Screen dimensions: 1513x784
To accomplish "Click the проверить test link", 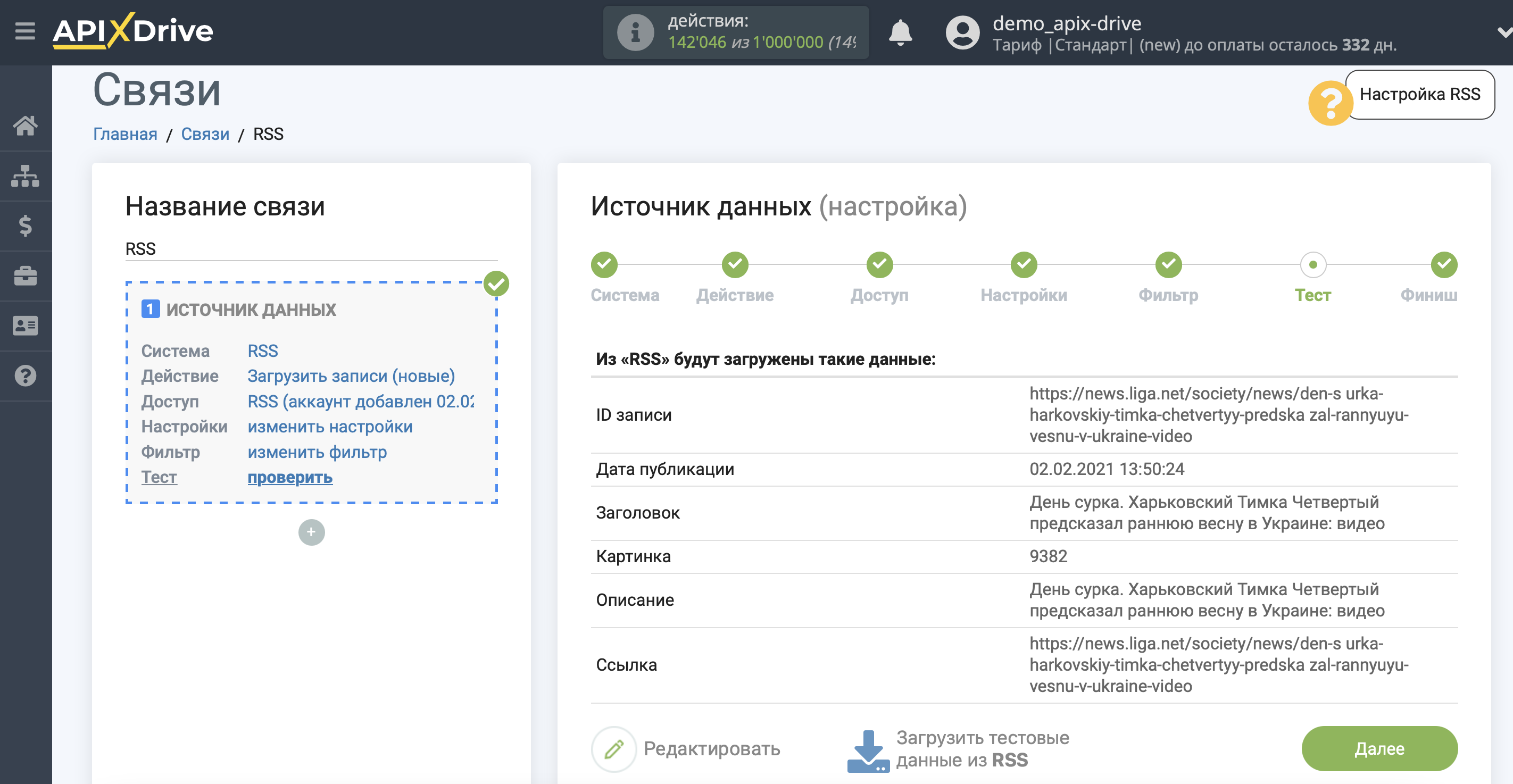I will pyautogui.click(x=290, y=477).
